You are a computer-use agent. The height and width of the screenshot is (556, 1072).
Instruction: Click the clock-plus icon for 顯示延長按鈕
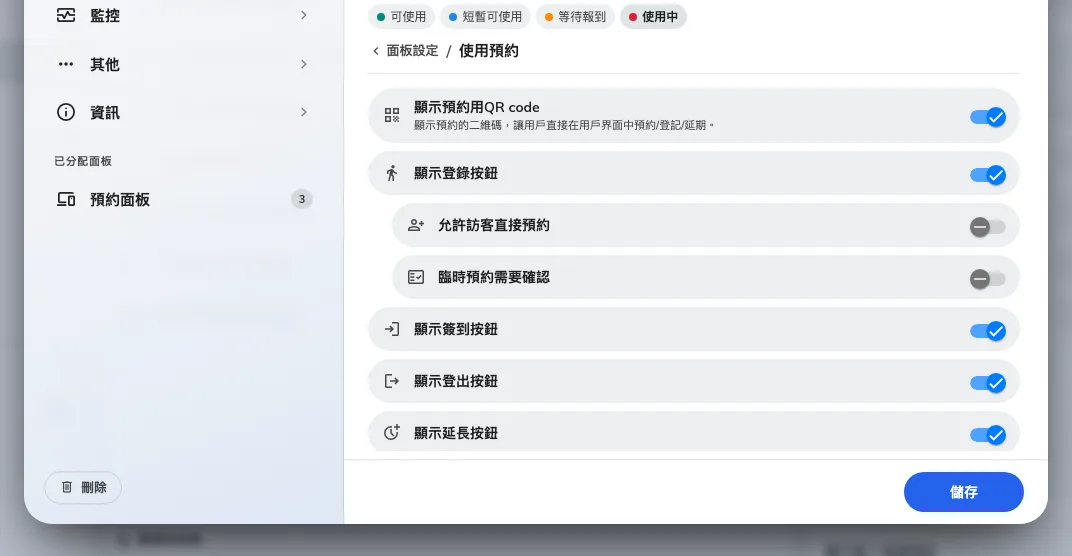coord(392,432)
